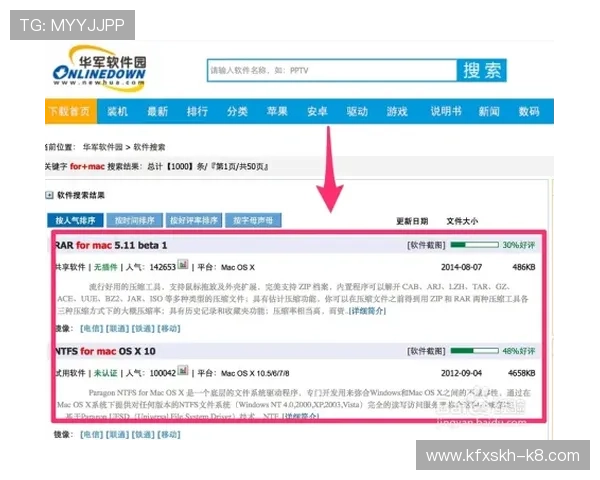The height and width of the screenshot is (480, 600).
Task: Open the 游戏 nav item
Action: coord(397,111)
